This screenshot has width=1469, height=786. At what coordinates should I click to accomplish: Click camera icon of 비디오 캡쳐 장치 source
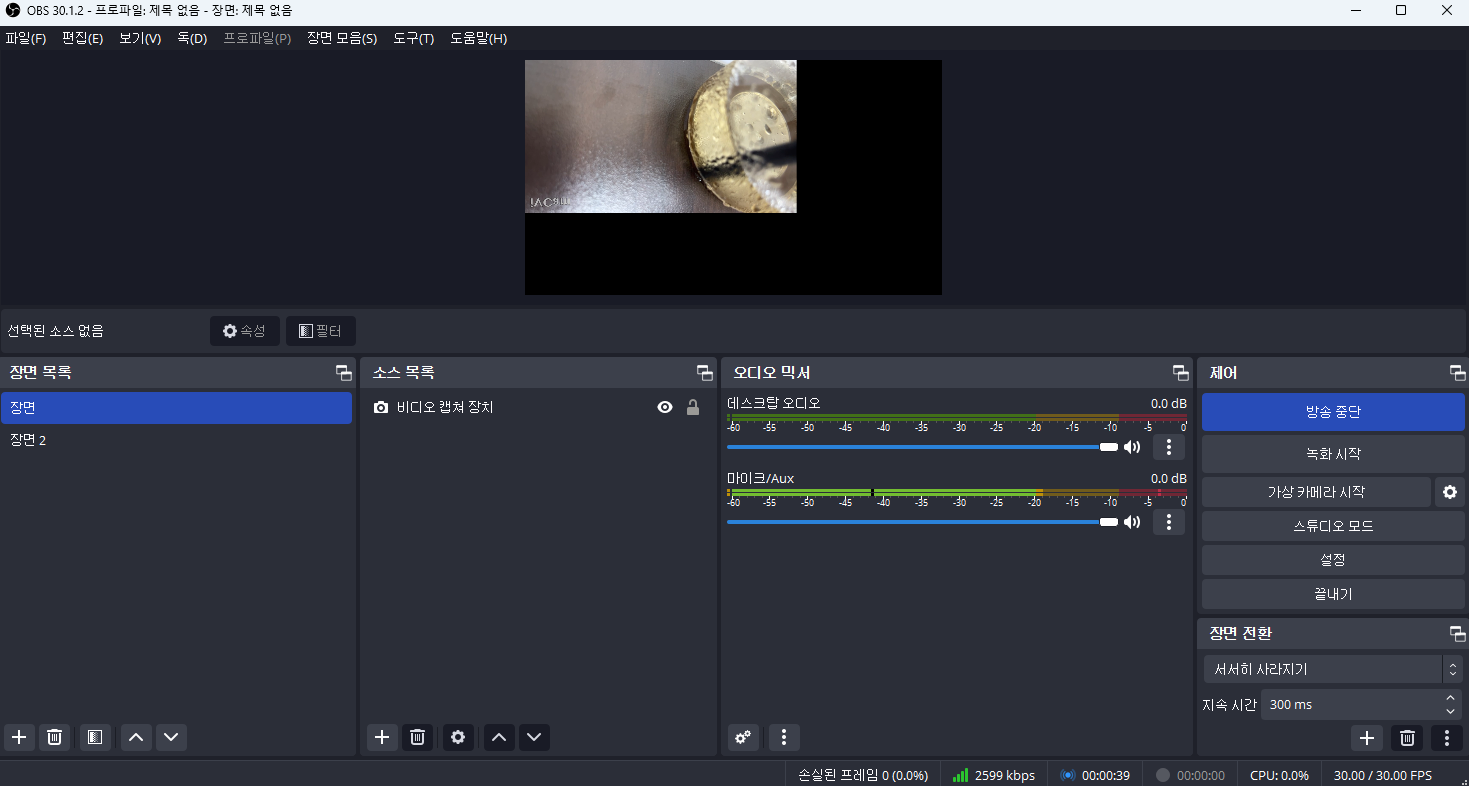pyautogui.click(x=381, y=408)
